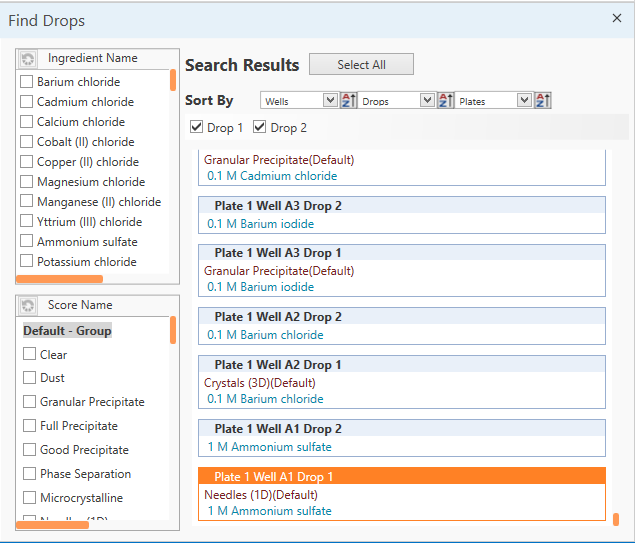635x543 pixels.
Task: Check the Barium chloride ingredient
Action: (x=27, y=82)
